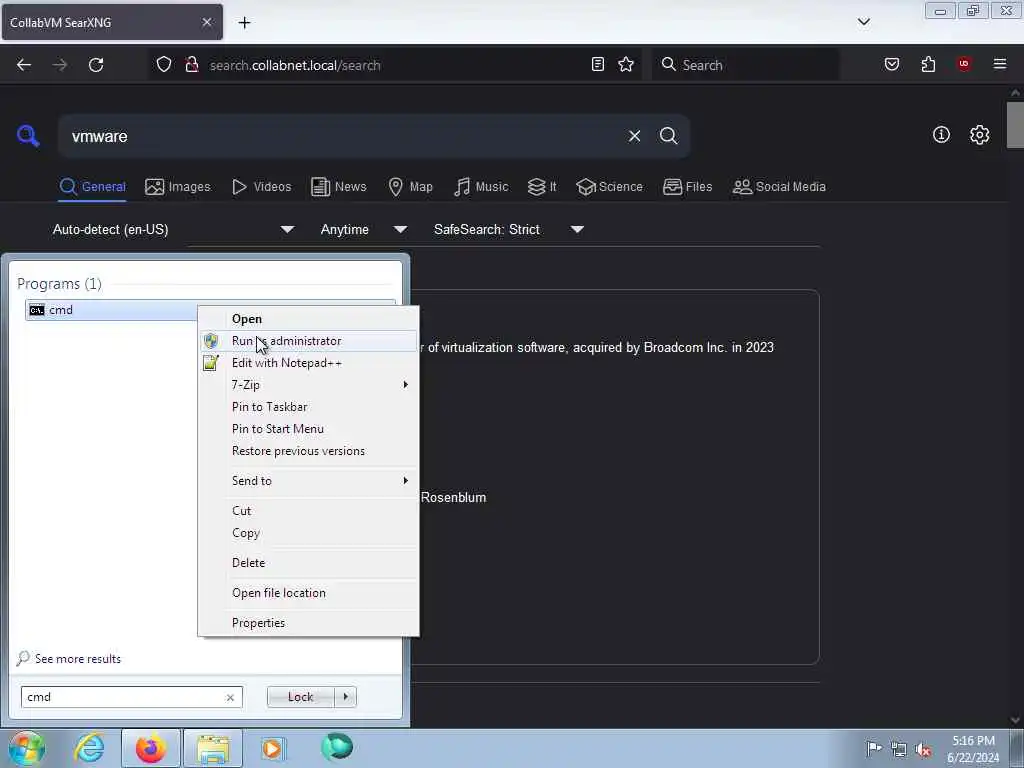Select Pin to Start Menu
The height and width of the screenshot is (768, 1024).
point(308,429)
